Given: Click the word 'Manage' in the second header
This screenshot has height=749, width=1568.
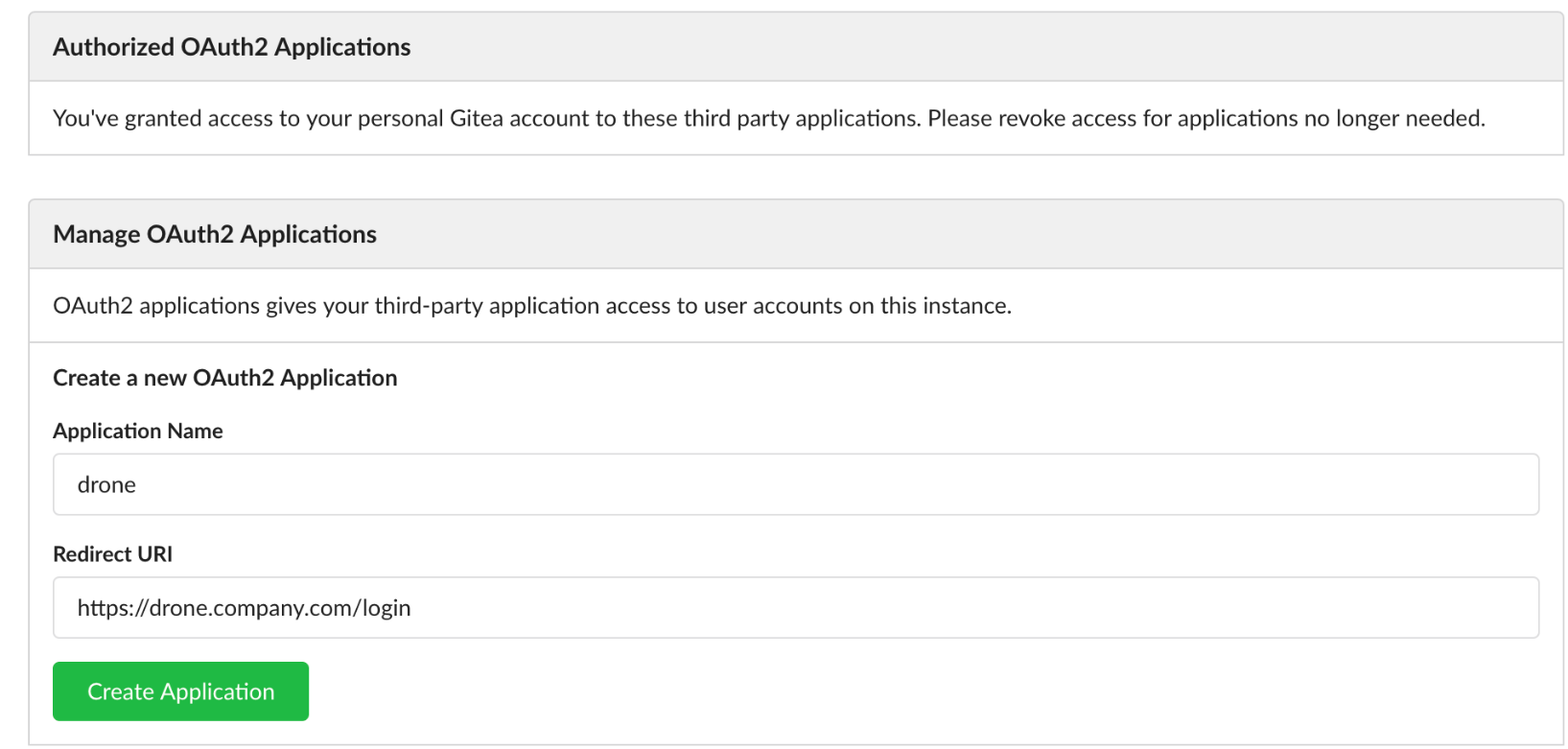Looking at the screenshot, I should click(x=96, y=234).
